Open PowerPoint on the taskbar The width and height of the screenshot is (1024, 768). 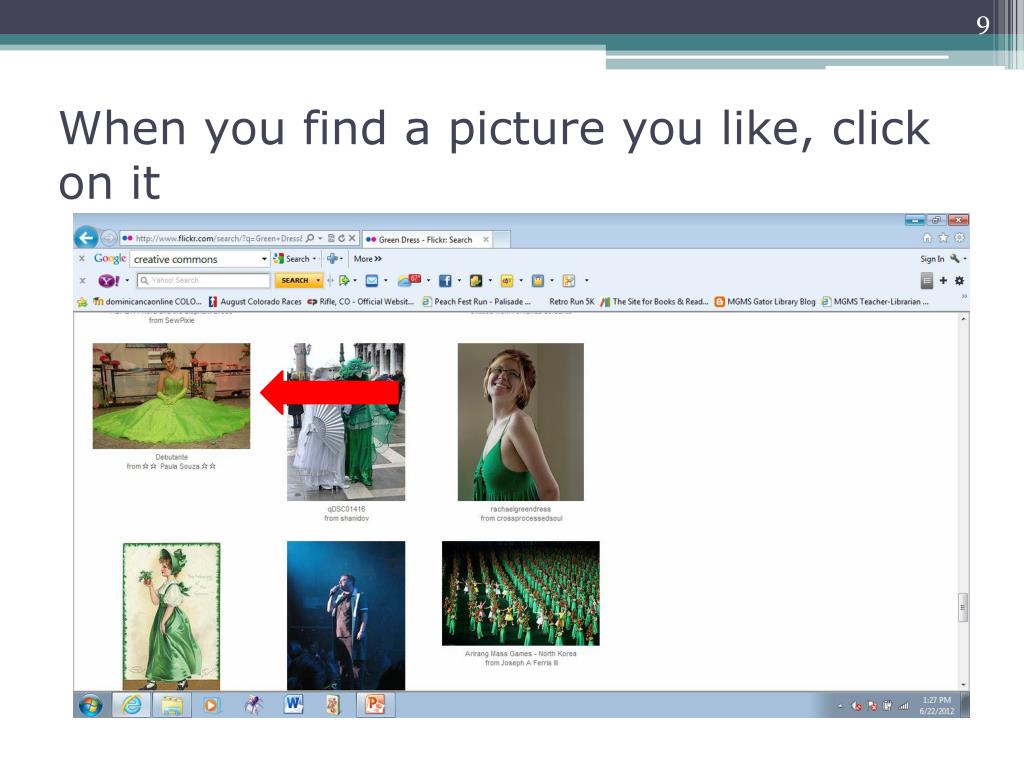click(x=375, y=705)
